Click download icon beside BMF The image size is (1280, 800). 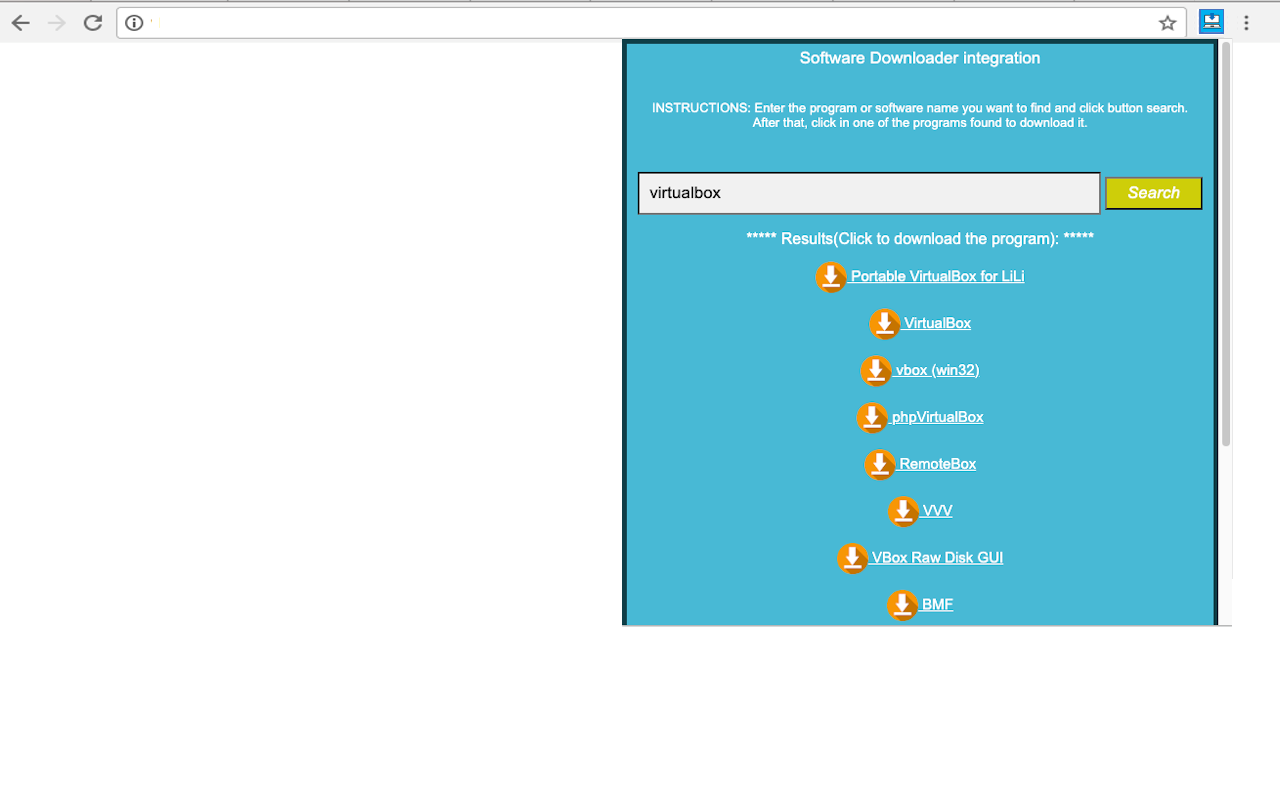click(x=902, y=605)
